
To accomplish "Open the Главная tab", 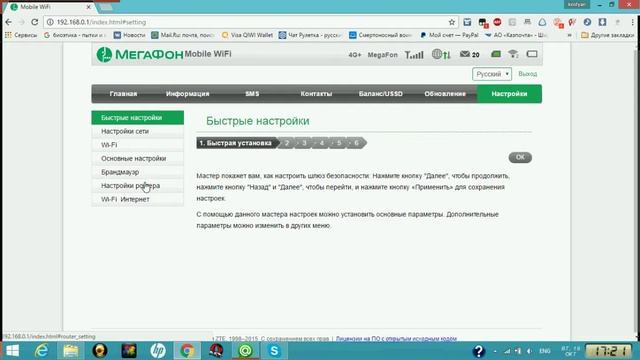I will tap(123, 94).
